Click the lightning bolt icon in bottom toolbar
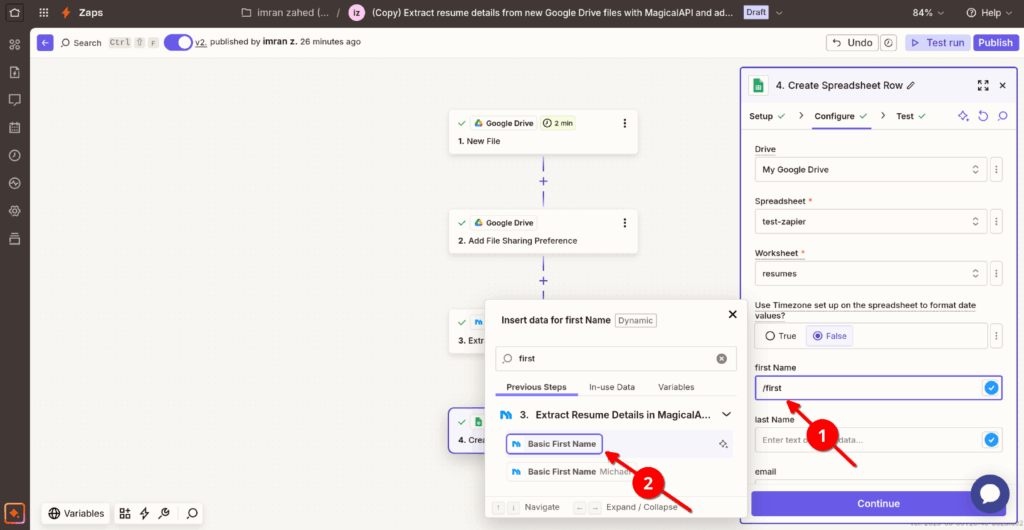Image resolution: width=1024 pixels, height=530 pixels. [x=145, y=513]
